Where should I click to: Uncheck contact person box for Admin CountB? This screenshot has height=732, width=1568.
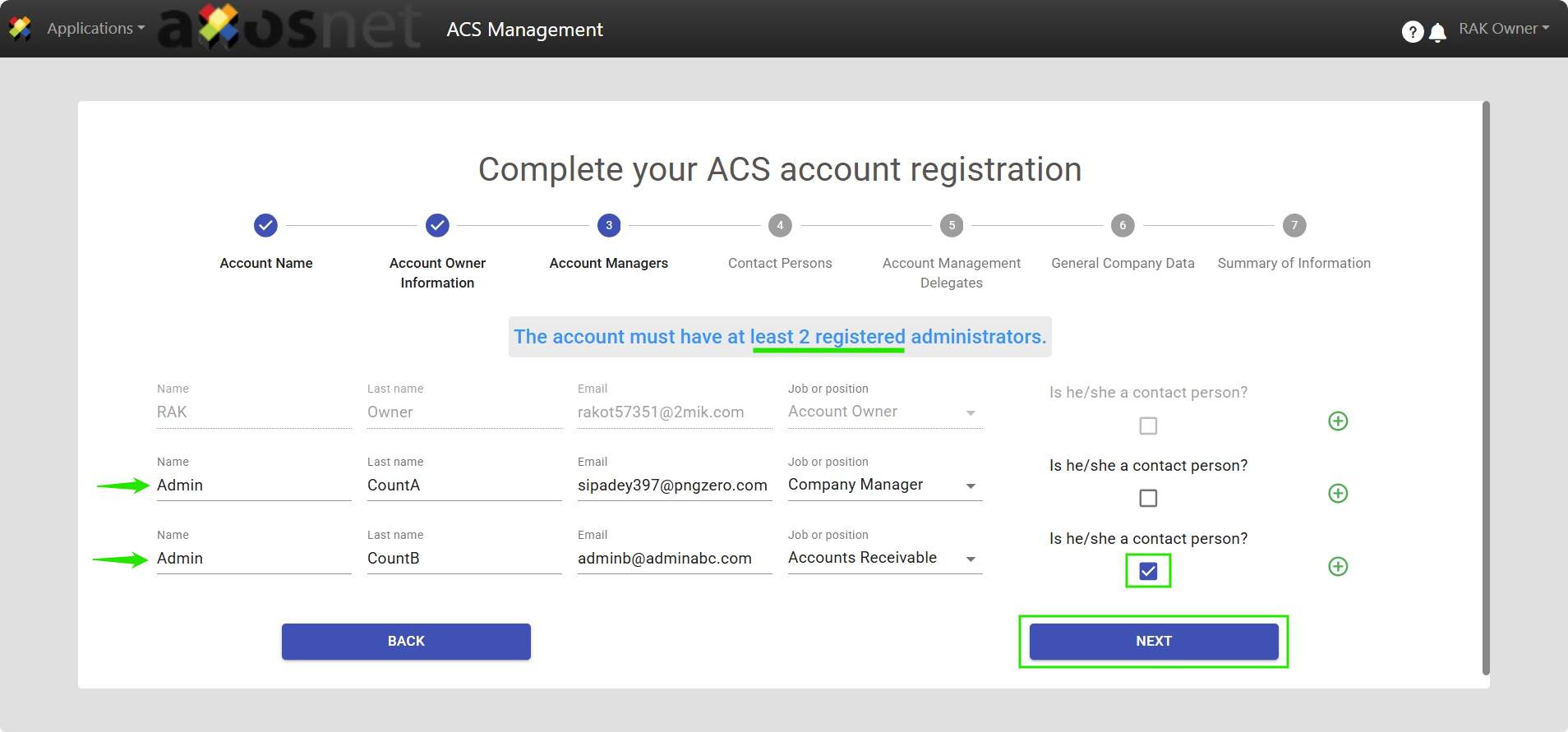[1148, 571]
